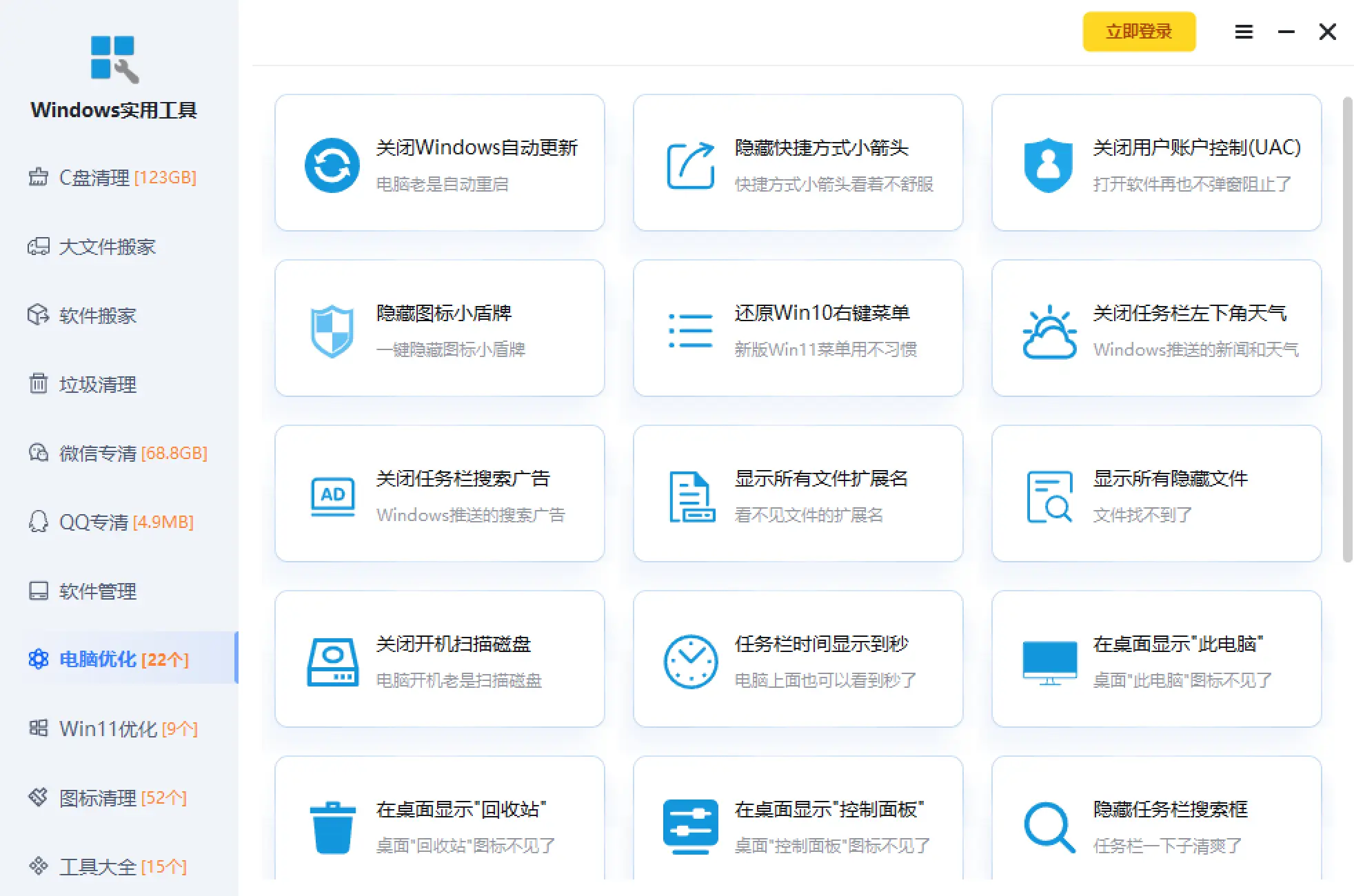
Task: Click the AD search ads icon
Action: (332, 496)
